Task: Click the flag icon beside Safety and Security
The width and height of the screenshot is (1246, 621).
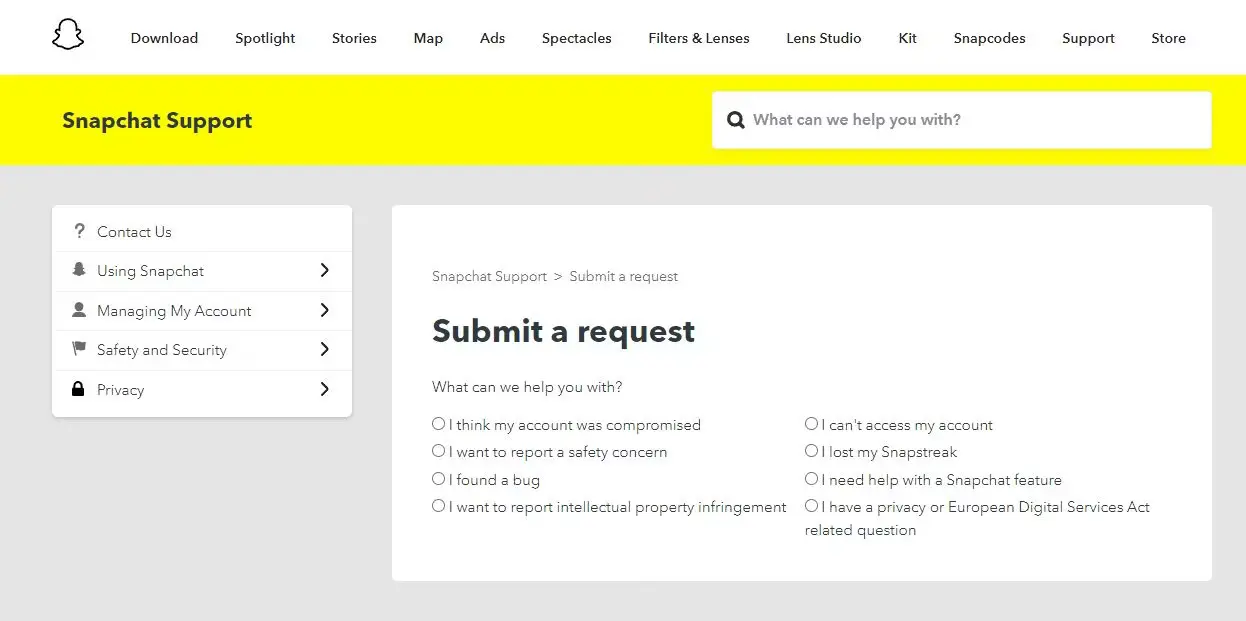Action: (x=79, y=349)
